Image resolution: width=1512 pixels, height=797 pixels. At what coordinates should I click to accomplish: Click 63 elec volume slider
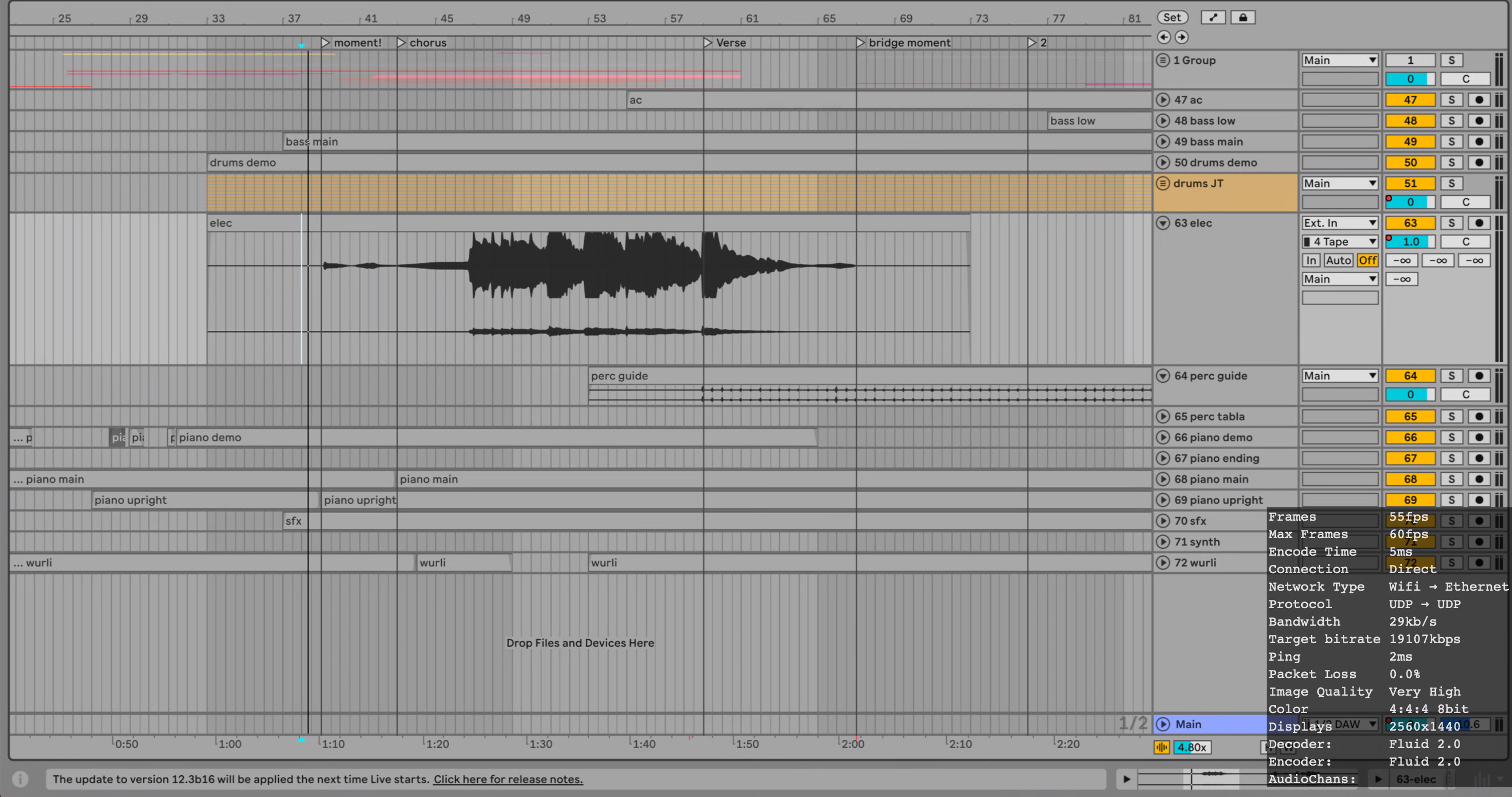(1410, 241)
